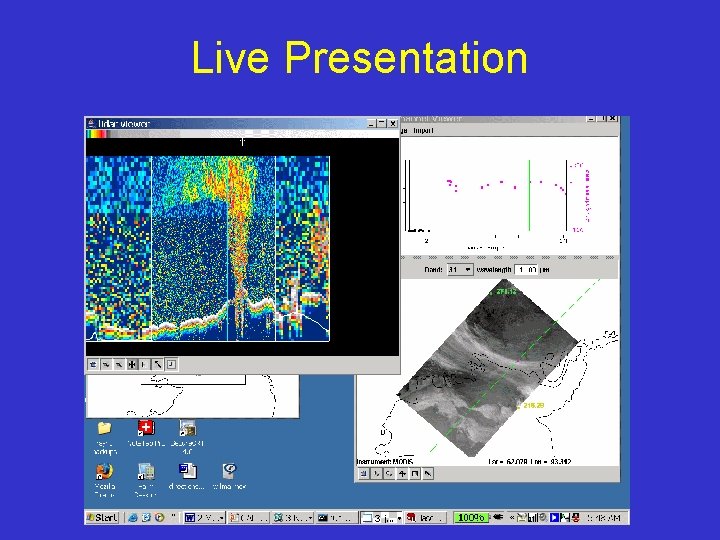This screenshot has height=540, width=720.
Task: Select the arrow pointer tool in multichannel viewer toolbar
Action: (x=428, y=473)
